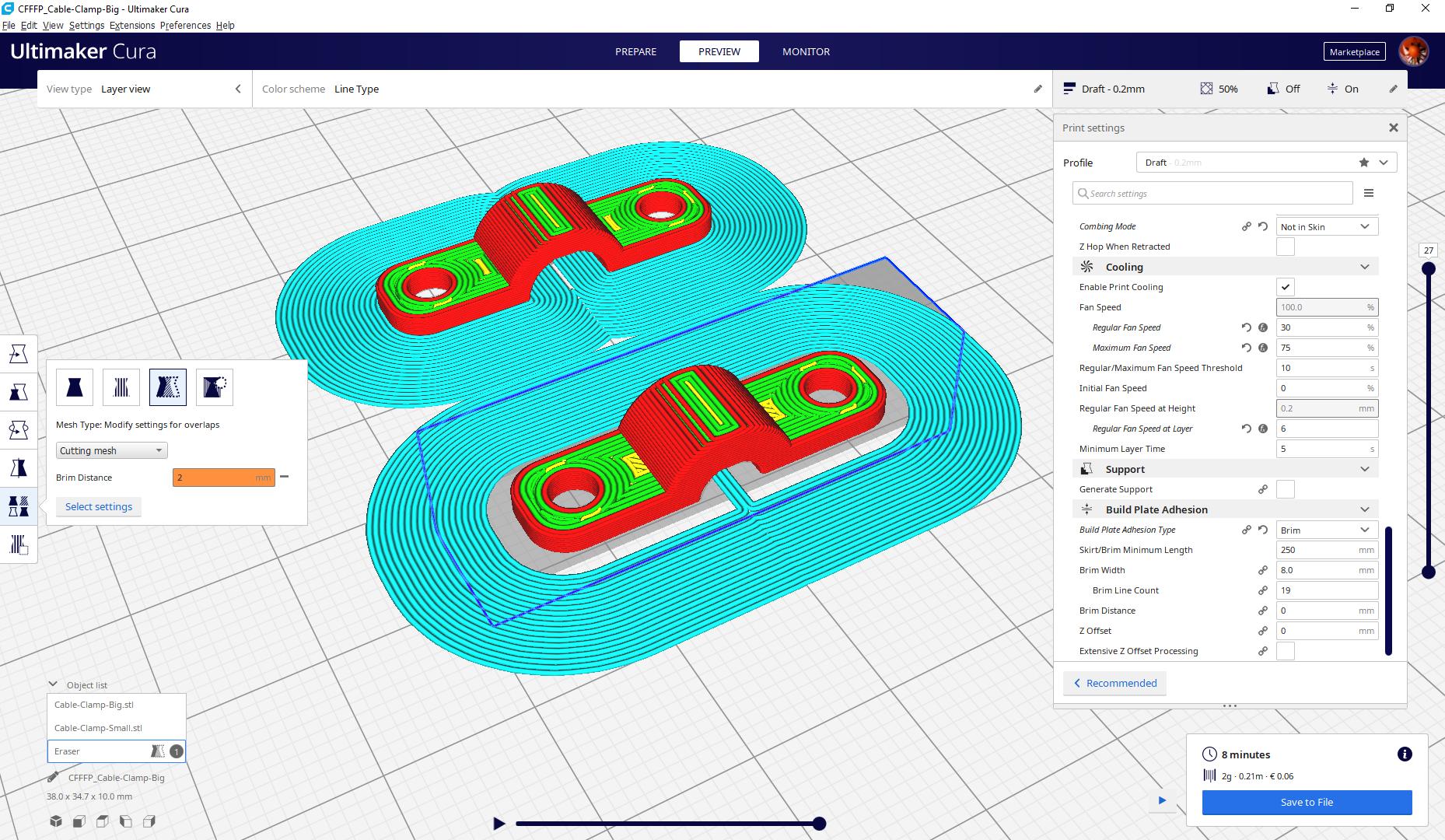Switch to the 3D isometric camera view cube
Screen dimensions: 1445x840
pyautogui.click(x=56, y=821)
